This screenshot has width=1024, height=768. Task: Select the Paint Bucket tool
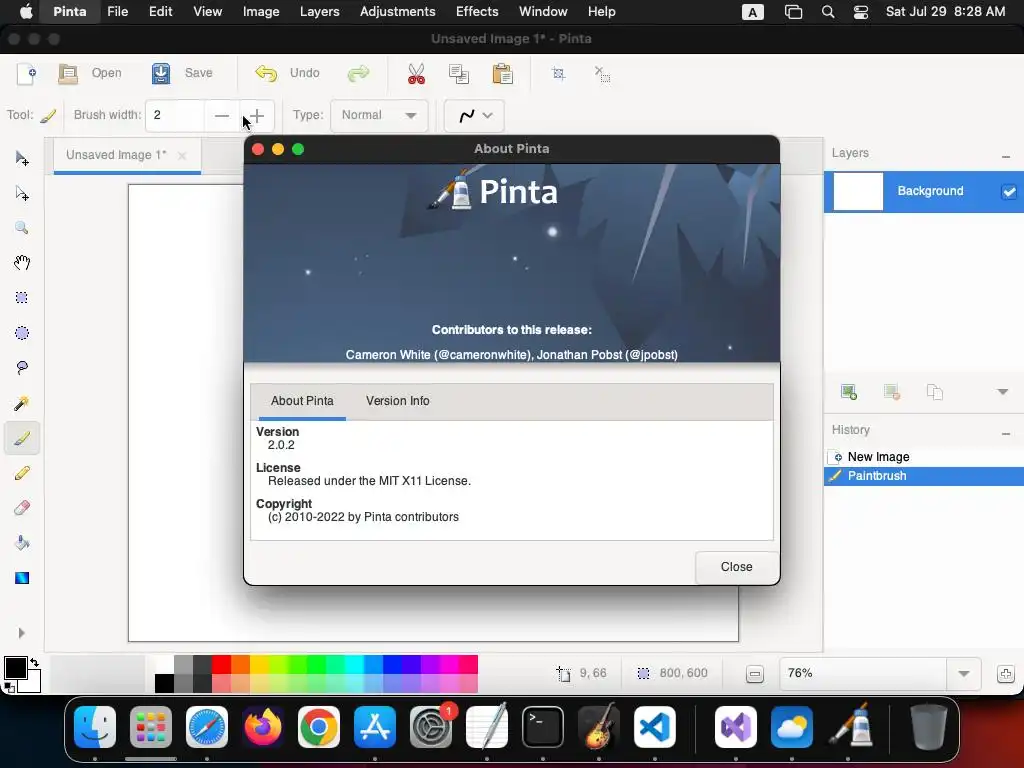tap(22, 543)
